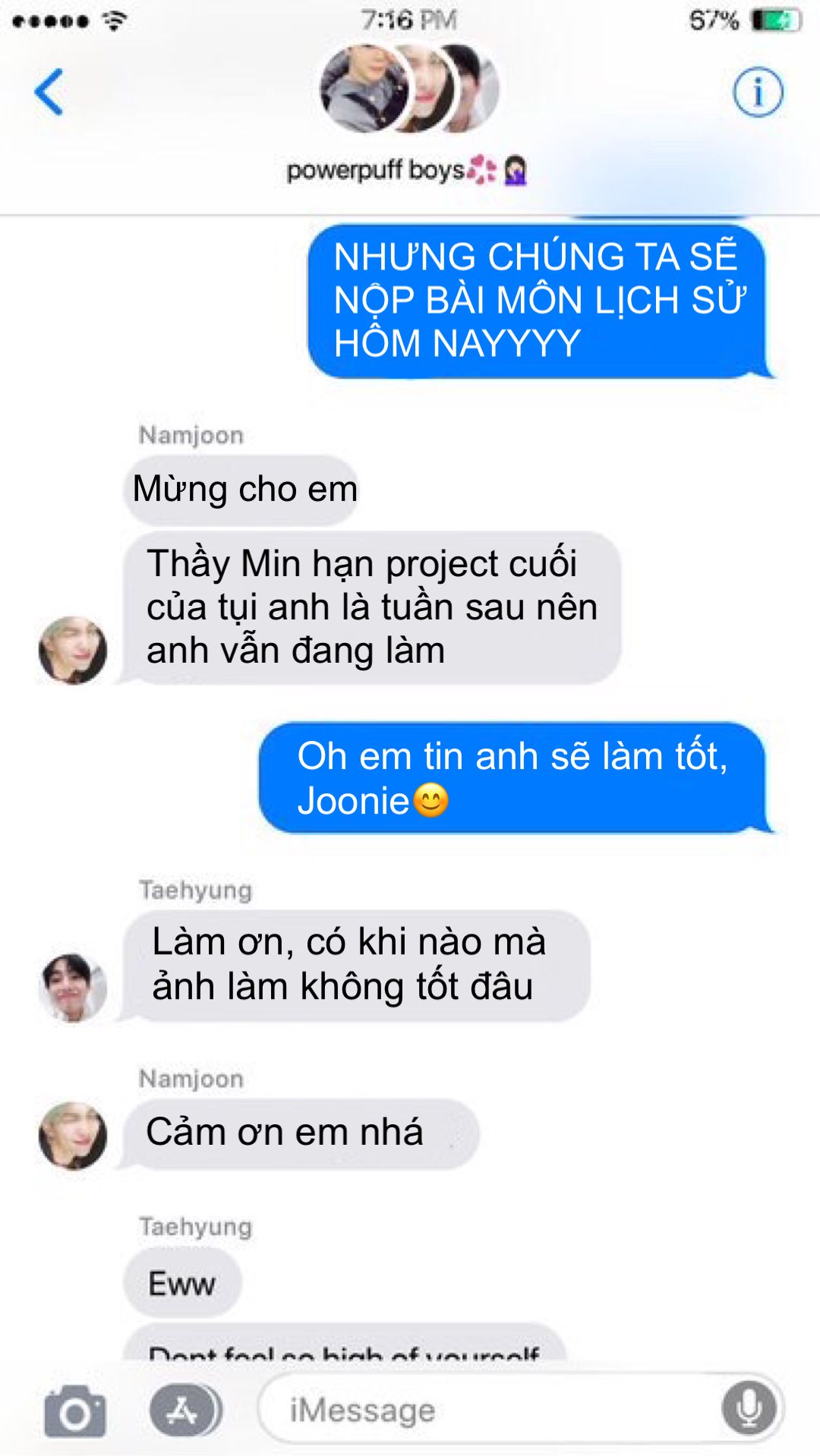Image resolution: width=820 pixels, height=1456 pixels.
Task: Open the camera icon
Action: click(74, 1410)
